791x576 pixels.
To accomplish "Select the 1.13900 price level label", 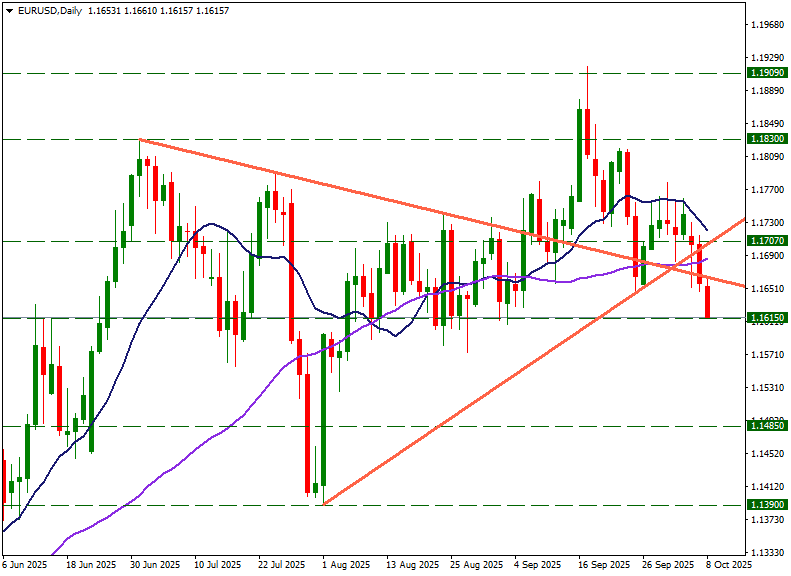I will tap(767, 505).
